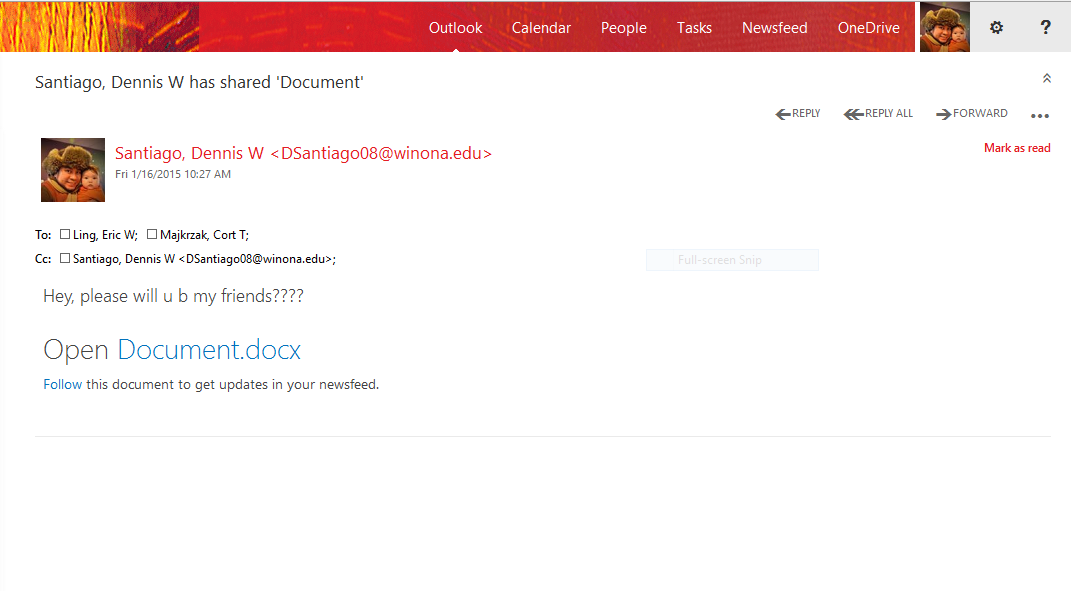Image resolution: width=1071 pixels, height=591 pixels.
Task: Click the Reply arrow icon
Action: (x=783, y=114)
